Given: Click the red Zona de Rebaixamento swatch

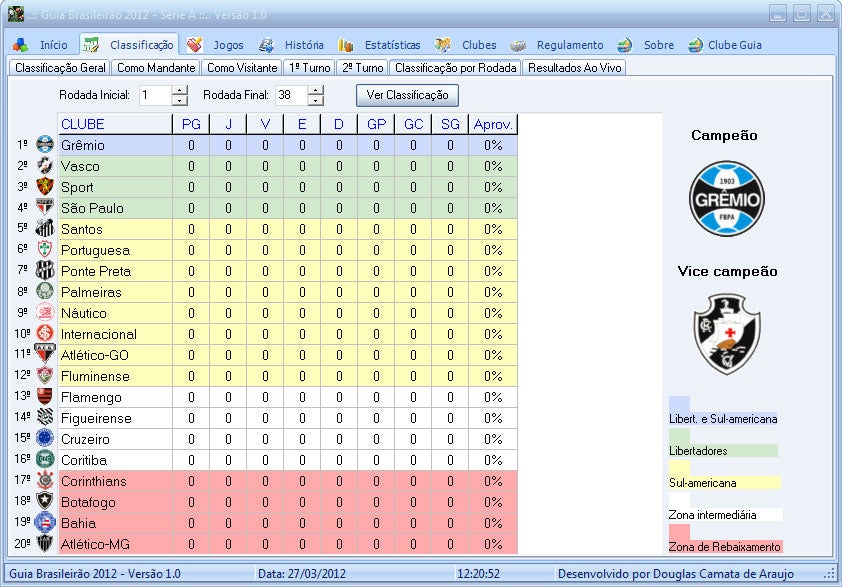Looking at the screenshot, I should tap(679, 532).
